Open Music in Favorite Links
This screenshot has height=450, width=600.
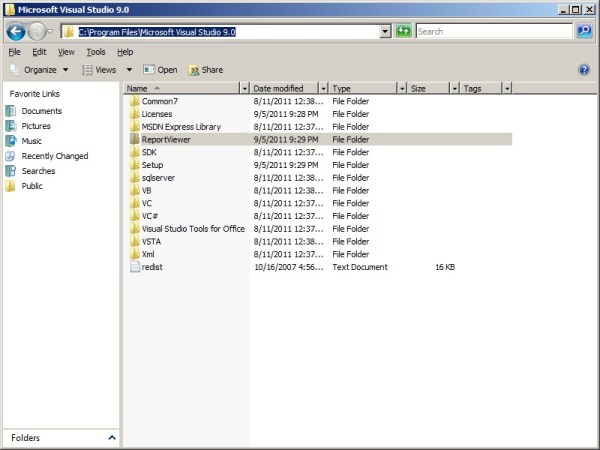pos(31,141)
